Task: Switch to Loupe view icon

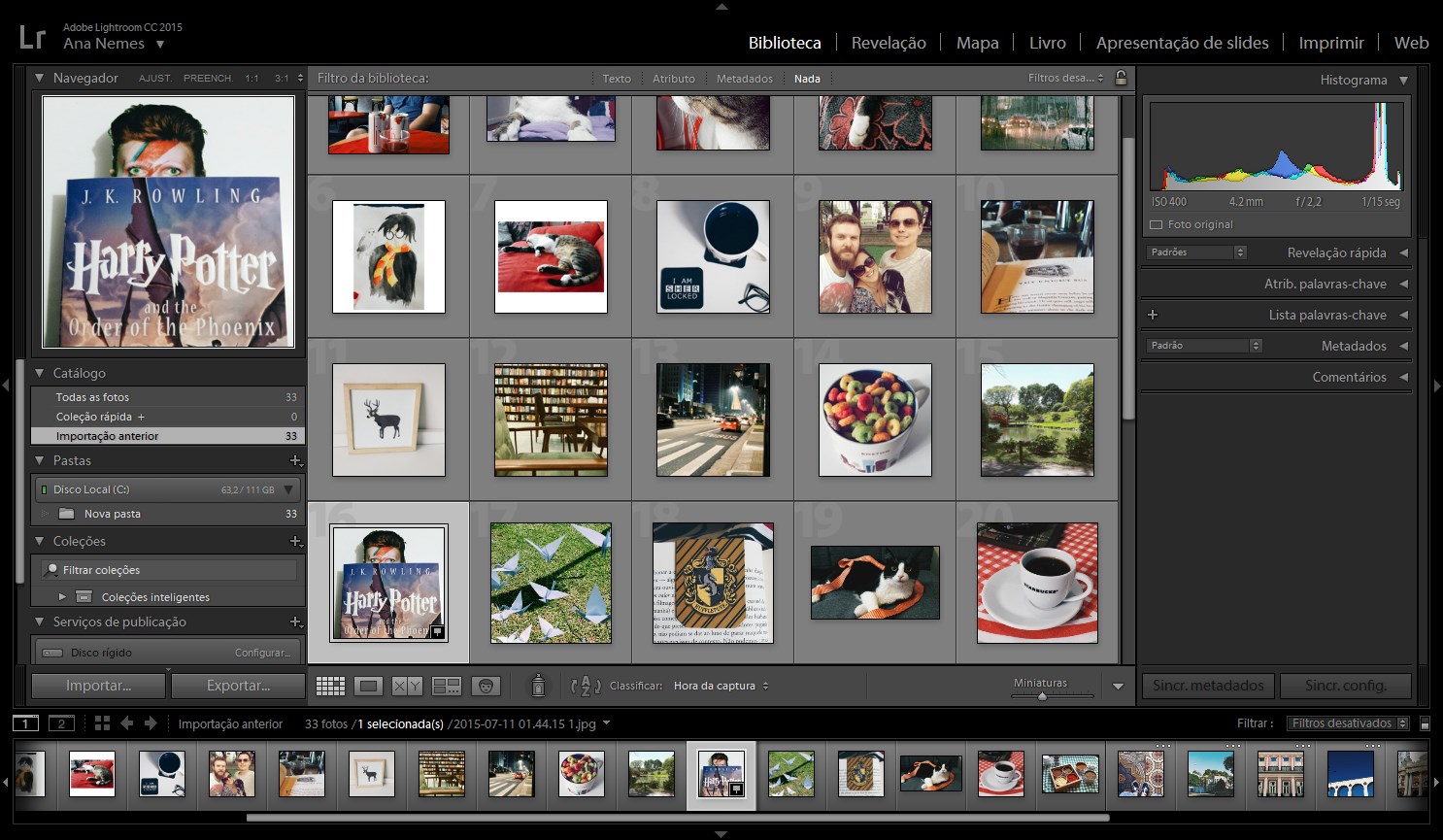Action: (368, 687)
